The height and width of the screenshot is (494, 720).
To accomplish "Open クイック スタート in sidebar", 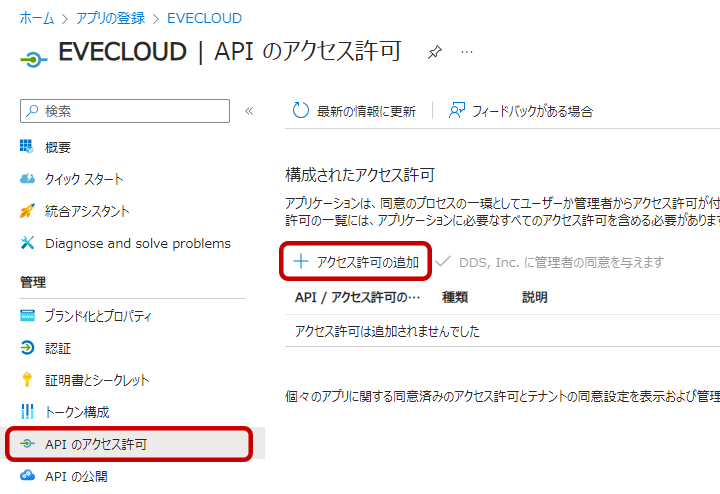I will point(84,179).
